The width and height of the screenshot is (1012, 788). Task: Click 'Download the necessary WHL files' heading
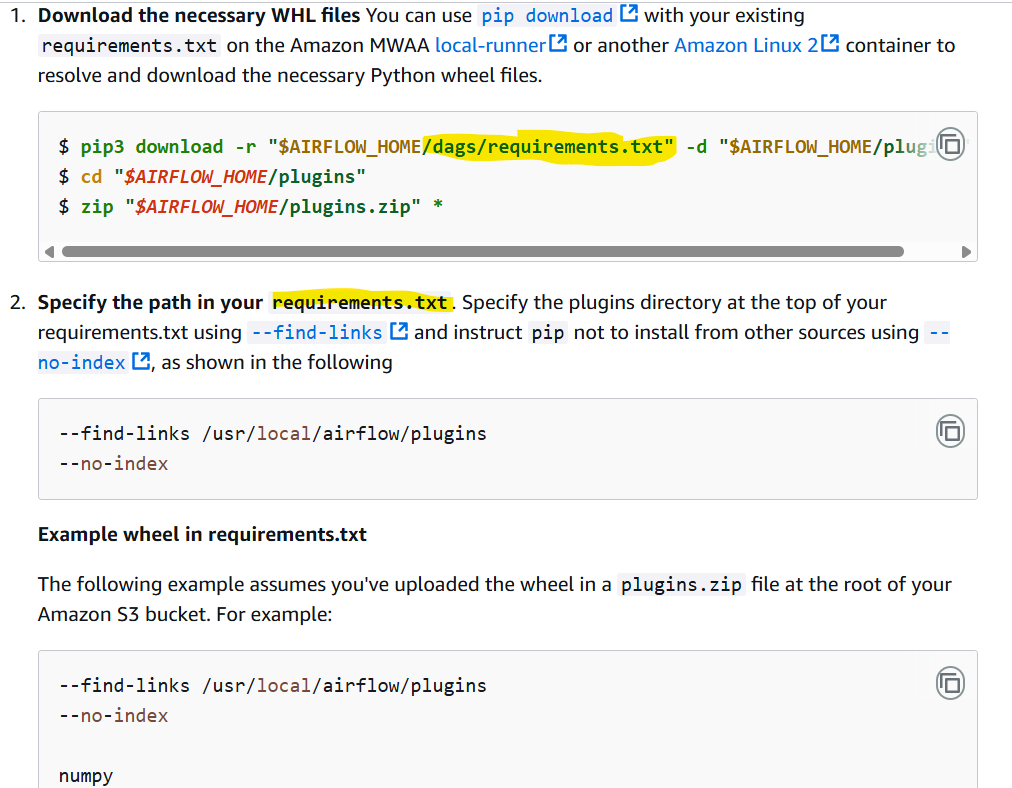pyautogui.click(x=199, y=15)
